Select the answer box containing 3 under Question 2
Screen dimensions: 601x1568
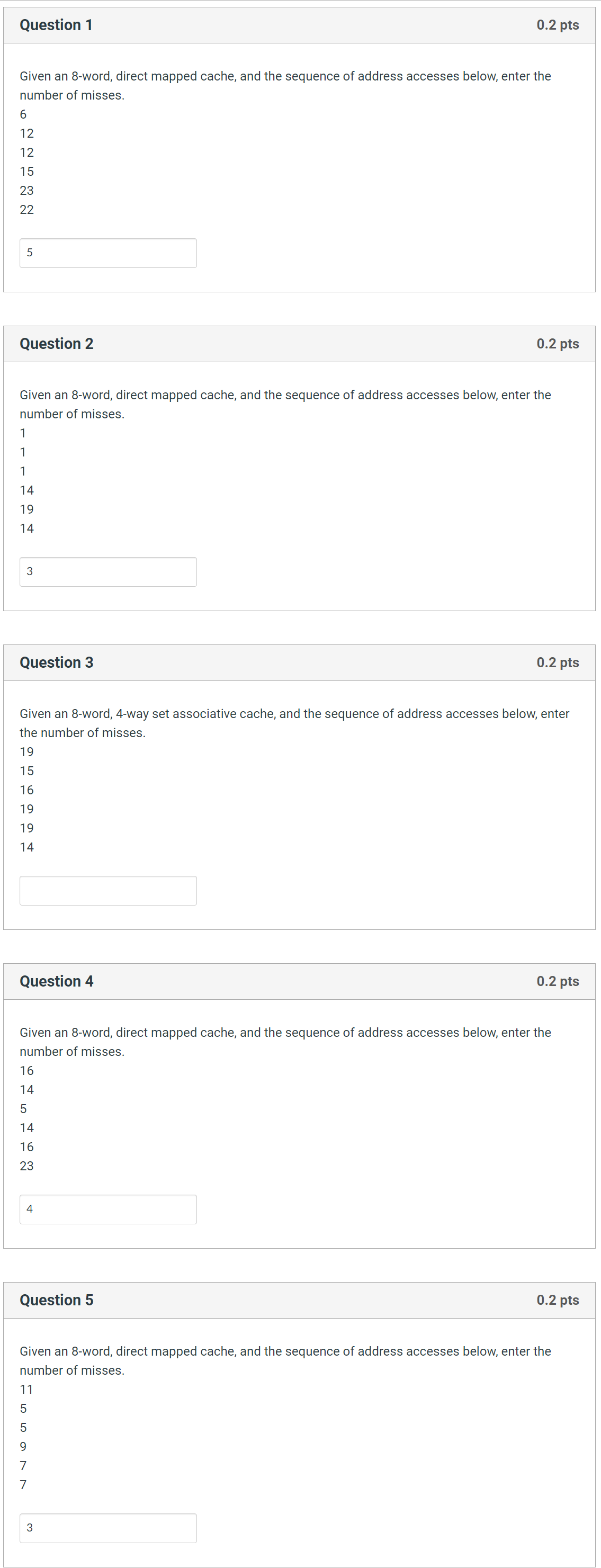108,571
